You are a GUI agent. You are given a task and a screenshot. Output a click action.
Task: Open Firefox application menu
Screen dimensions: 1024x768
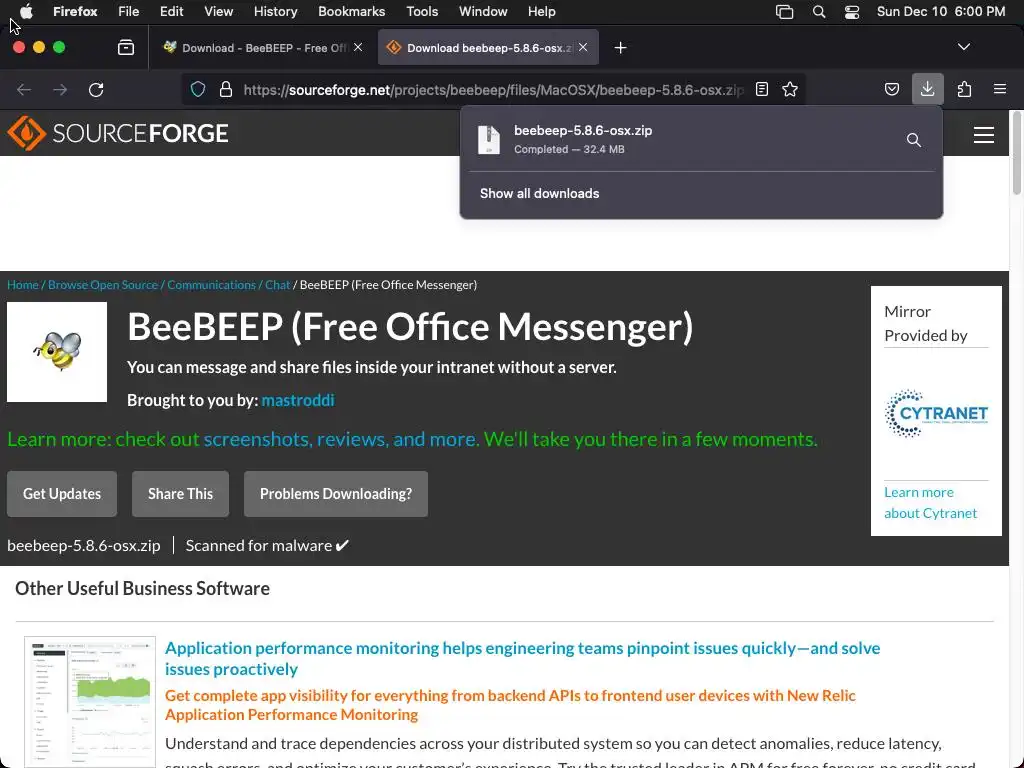75,11
